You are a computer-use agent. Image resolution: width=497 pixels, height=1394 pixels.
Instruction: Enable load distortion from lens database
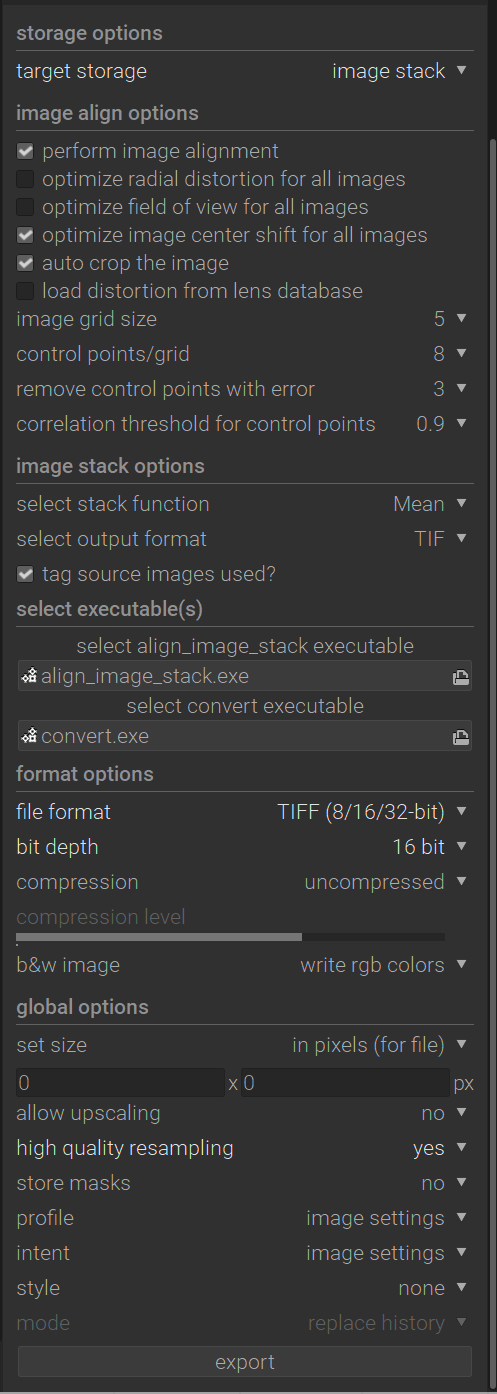pyautogui.click(x=25, y=292)
